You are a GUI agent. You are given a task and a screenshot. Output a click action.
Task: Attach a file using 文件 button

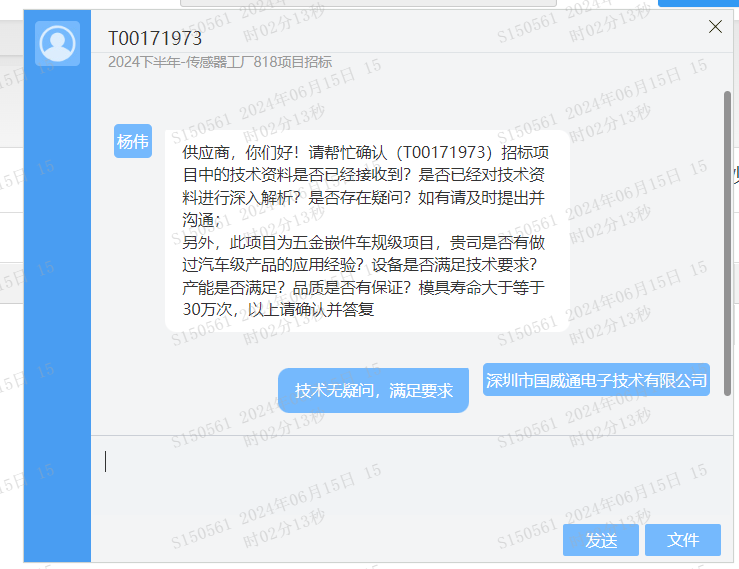[x=682, y=540]
